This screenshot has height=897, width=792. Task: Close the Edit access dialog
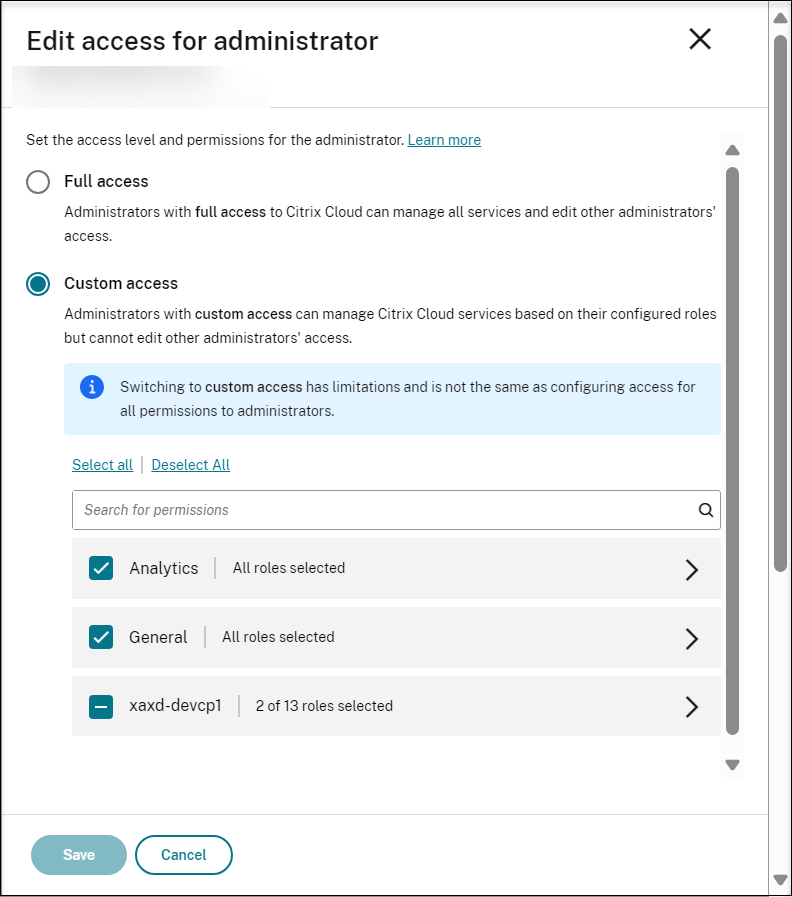point(700,39)
